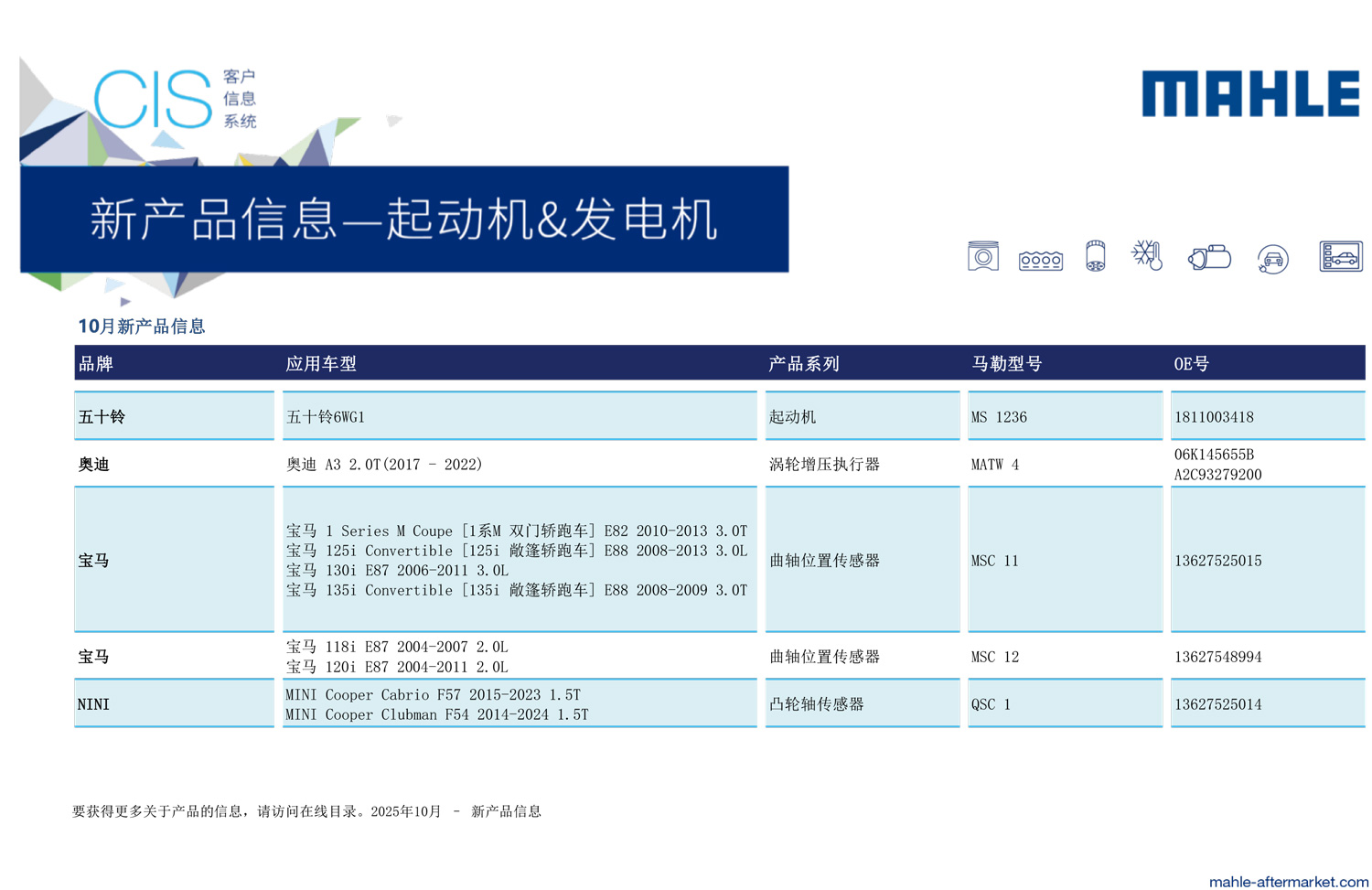Viewport: 1372px width, 890px height.
Task: Click the starter motor icon
Action: coord(1209,258)
